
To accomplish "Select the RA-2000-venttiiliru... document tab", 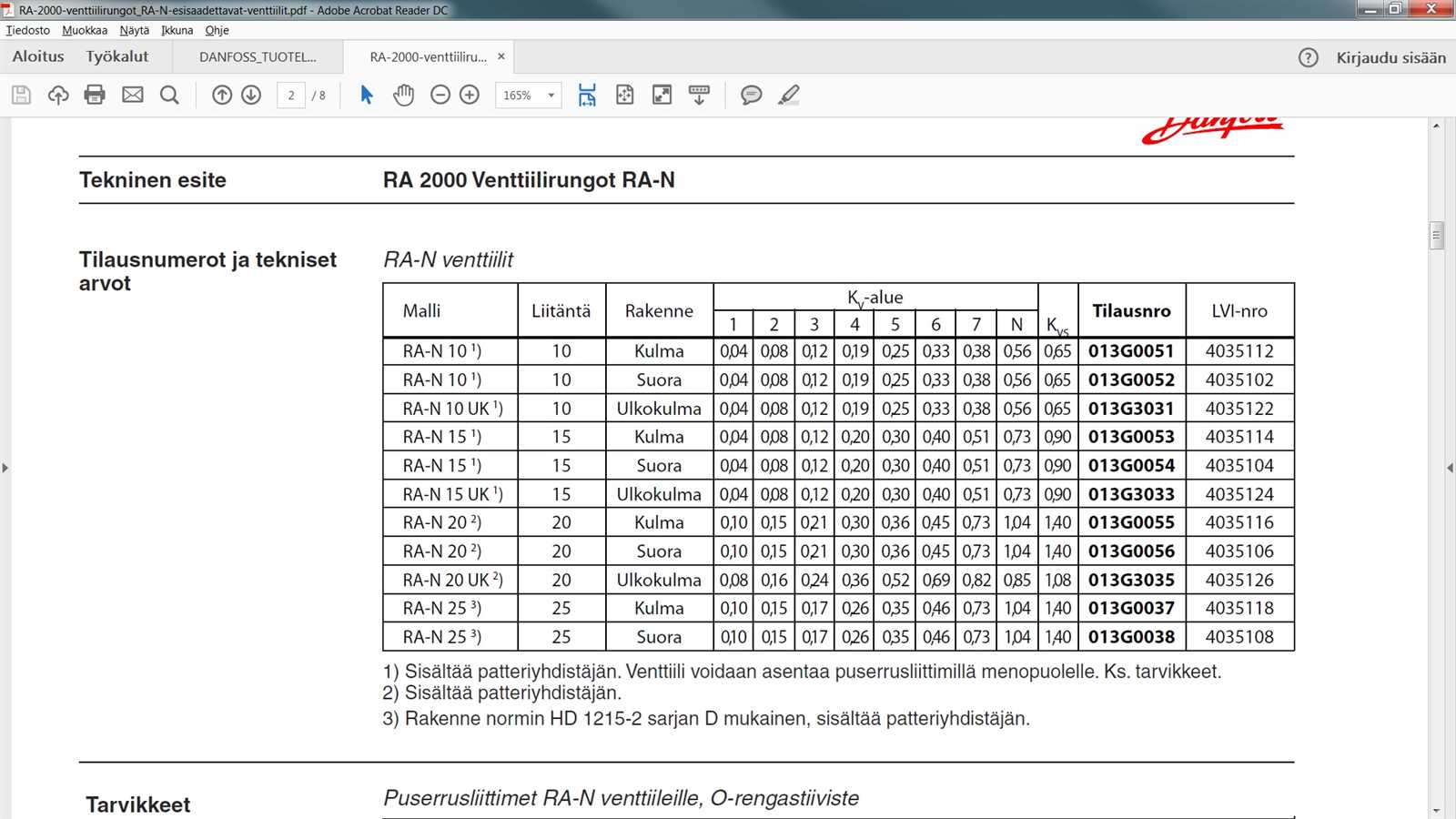I will click(x=428, y=56).
